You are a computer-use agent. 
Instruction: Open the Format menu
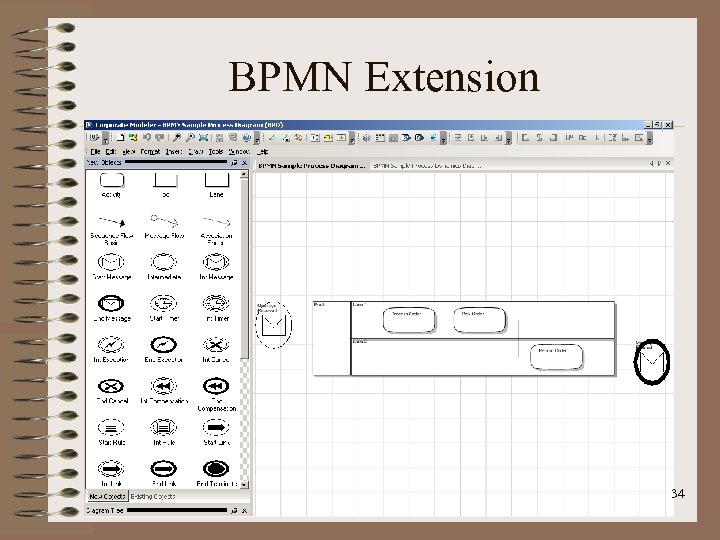pos(150,151)
